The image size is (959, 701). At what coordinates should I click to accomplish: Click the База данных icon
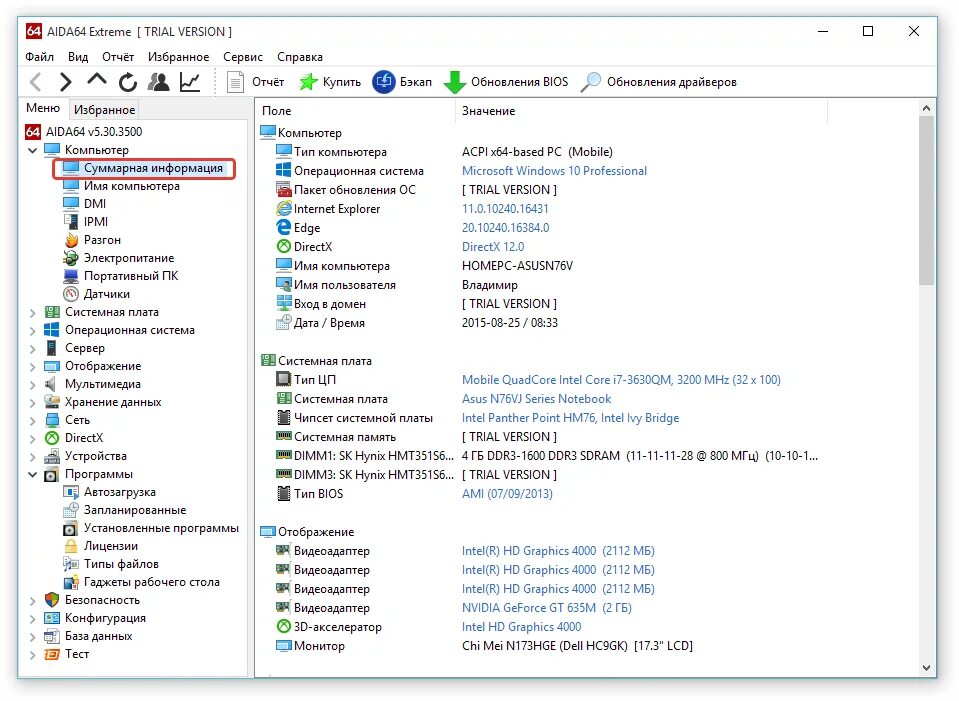coord(52,636)
